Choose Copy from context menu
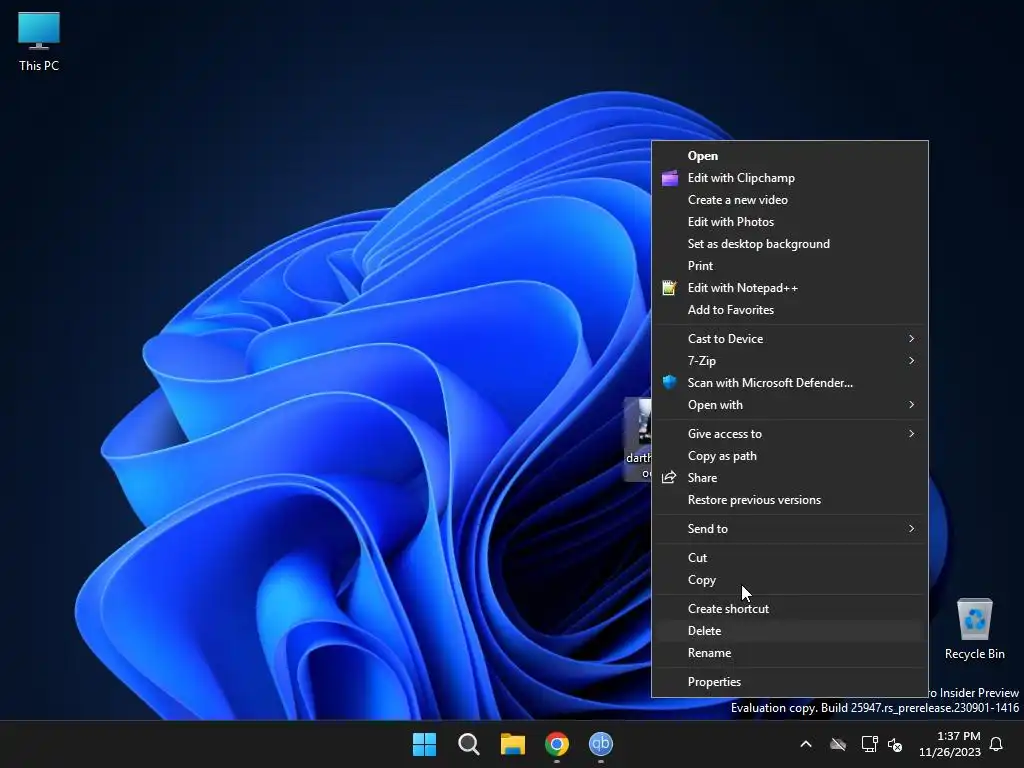 pos(790,579)
